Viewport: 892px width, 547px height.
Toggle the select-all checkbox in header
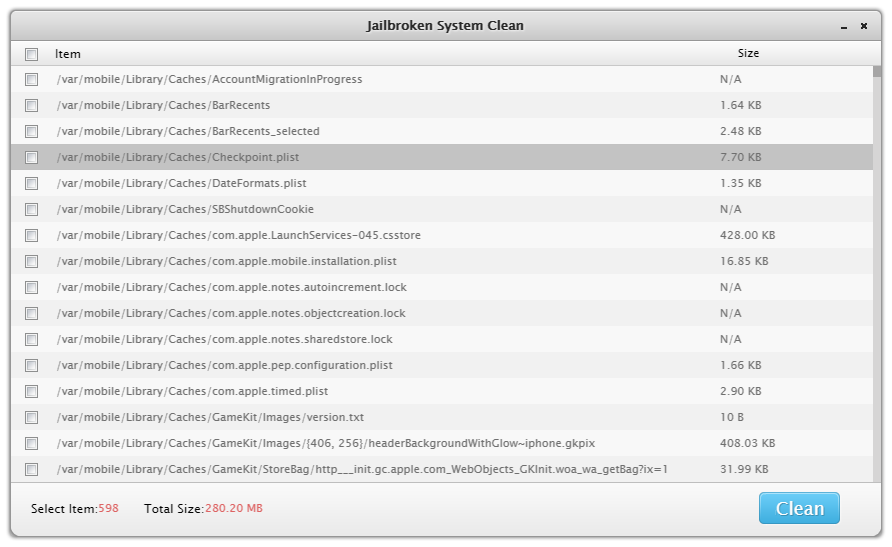pyautogui.click(x=31, y=53)
